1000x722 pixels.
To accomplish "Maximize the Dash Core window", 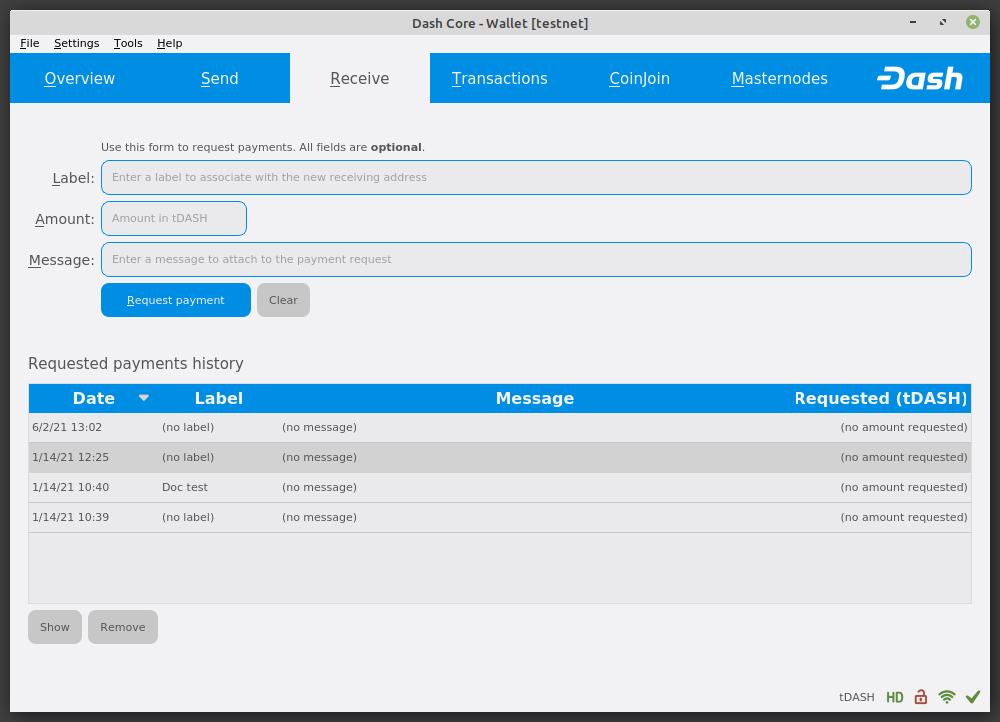I will [x=943, y=22].
